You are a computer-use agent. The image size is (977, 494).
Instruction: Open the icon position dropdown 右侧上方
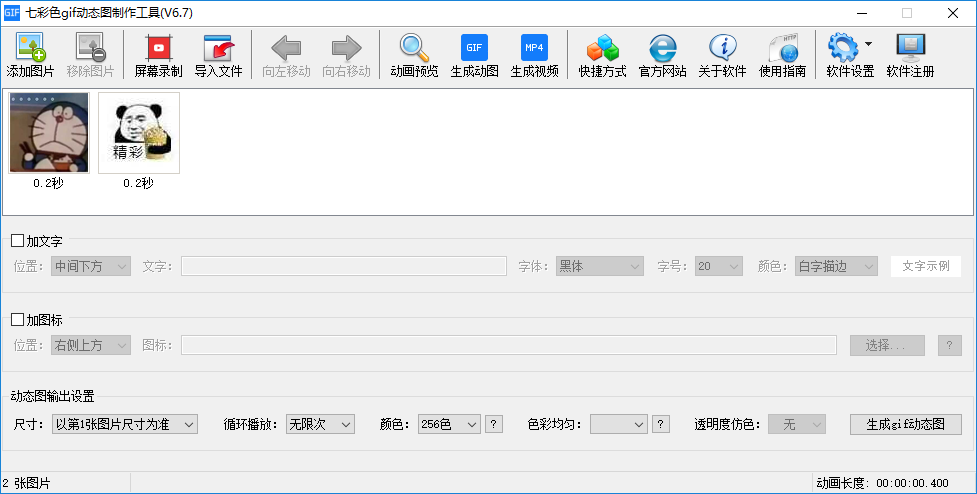point(91,345)
